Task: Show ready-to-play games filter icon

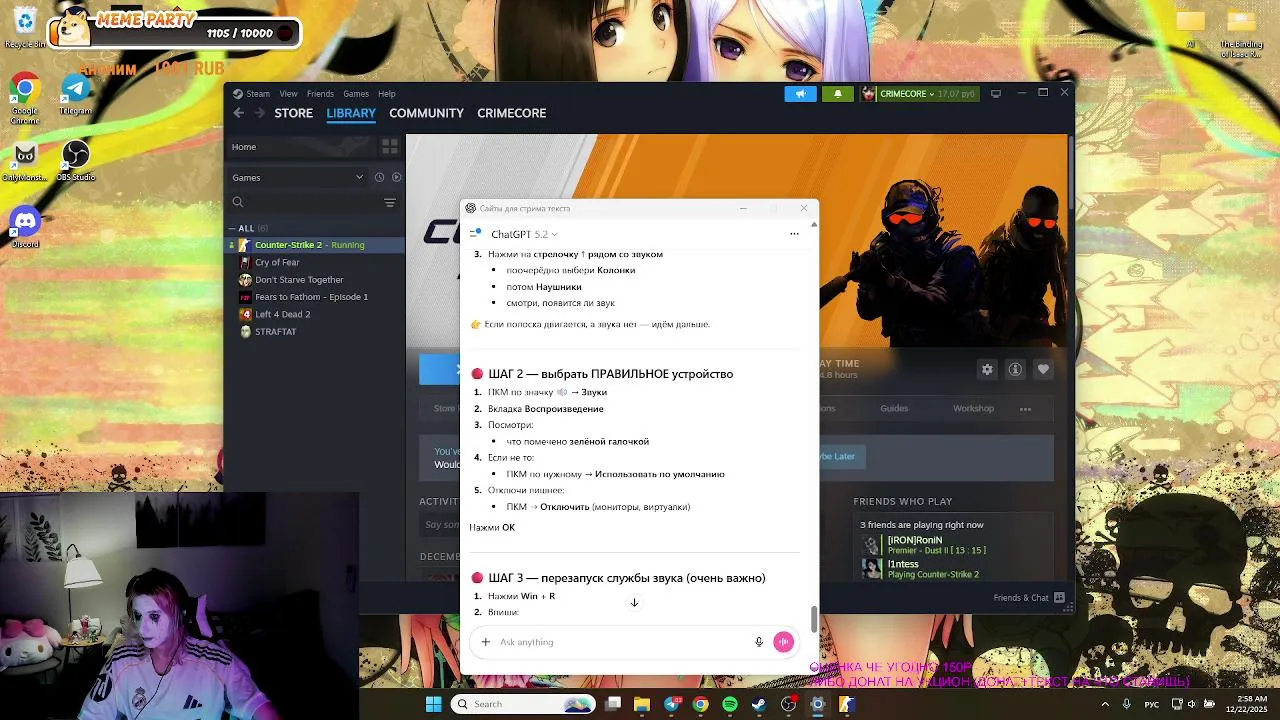Action: [396, 177]
